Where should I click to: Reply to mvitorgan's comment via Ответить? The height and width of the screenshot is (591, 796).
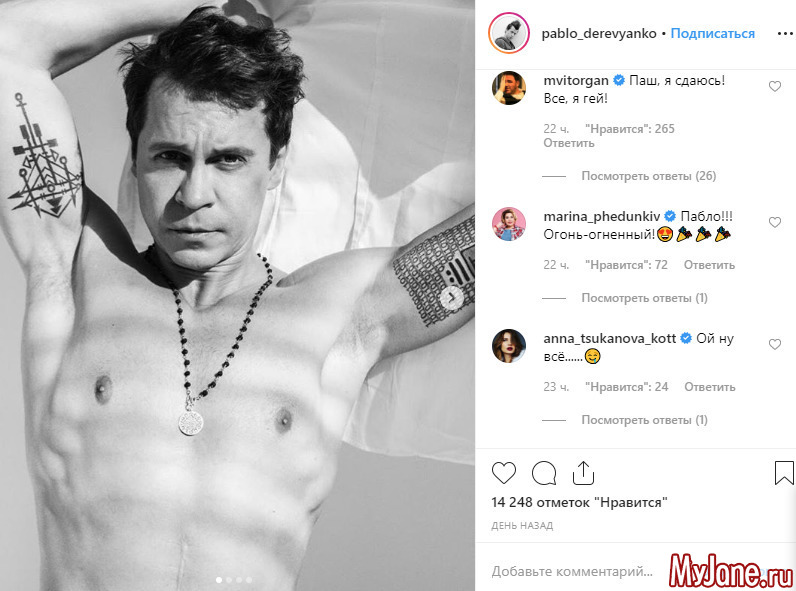tap(569, 143)
